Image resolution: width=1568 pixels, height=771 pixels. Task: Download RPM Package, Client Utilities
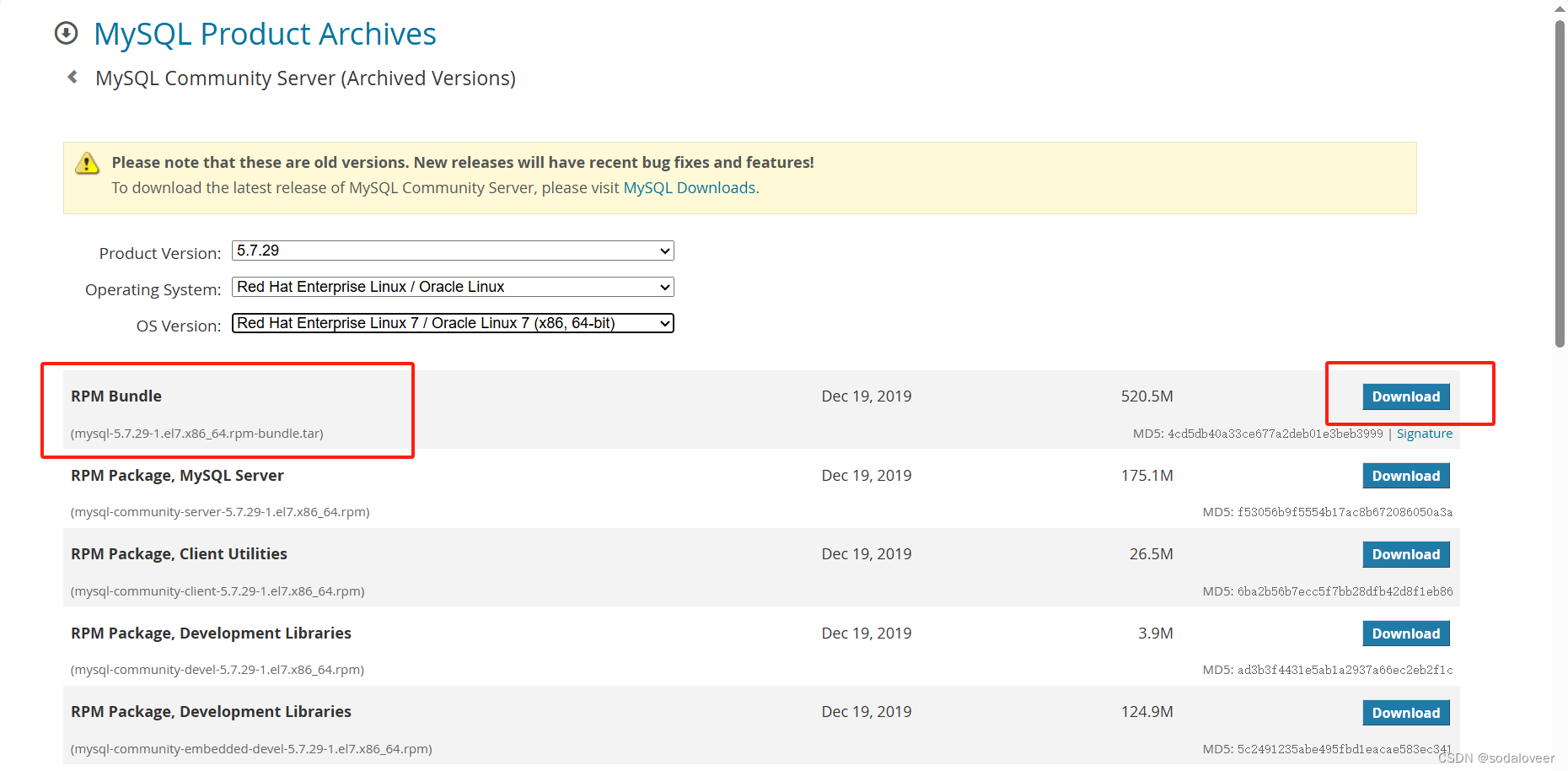(1406, 554)
